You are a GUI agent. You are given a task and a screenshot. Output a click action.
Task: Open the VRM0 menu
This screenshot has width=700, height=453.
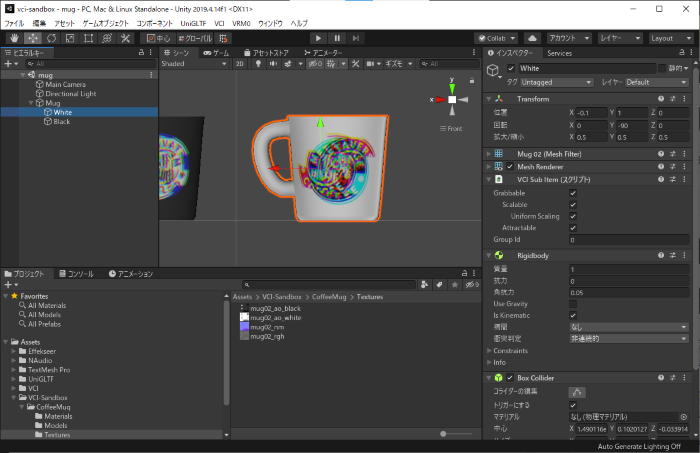click(x=242, y=23)
